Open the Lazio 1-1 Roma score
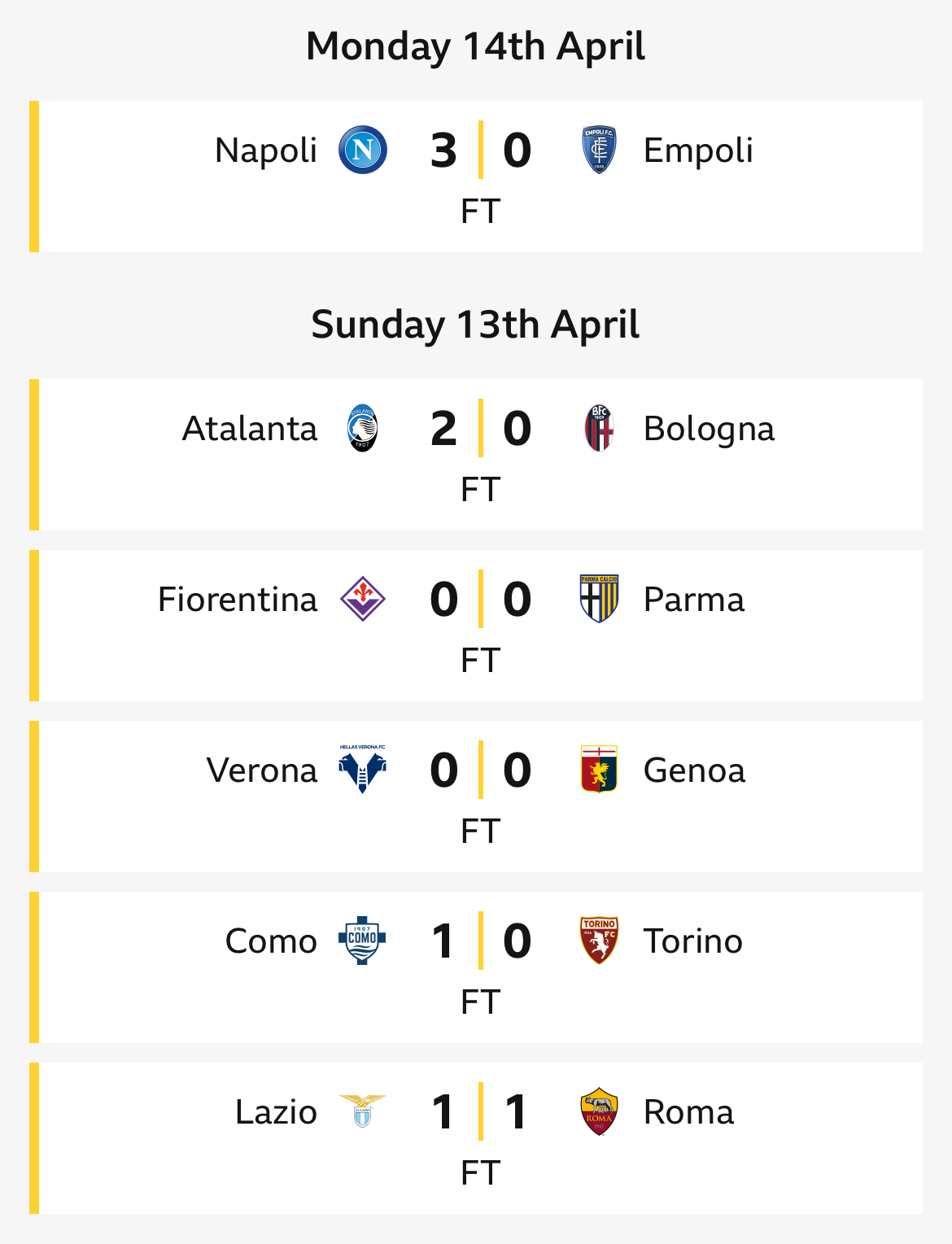Image resolution: width=952 pixels, height=1244 pixels. (x=480, y=1111)
